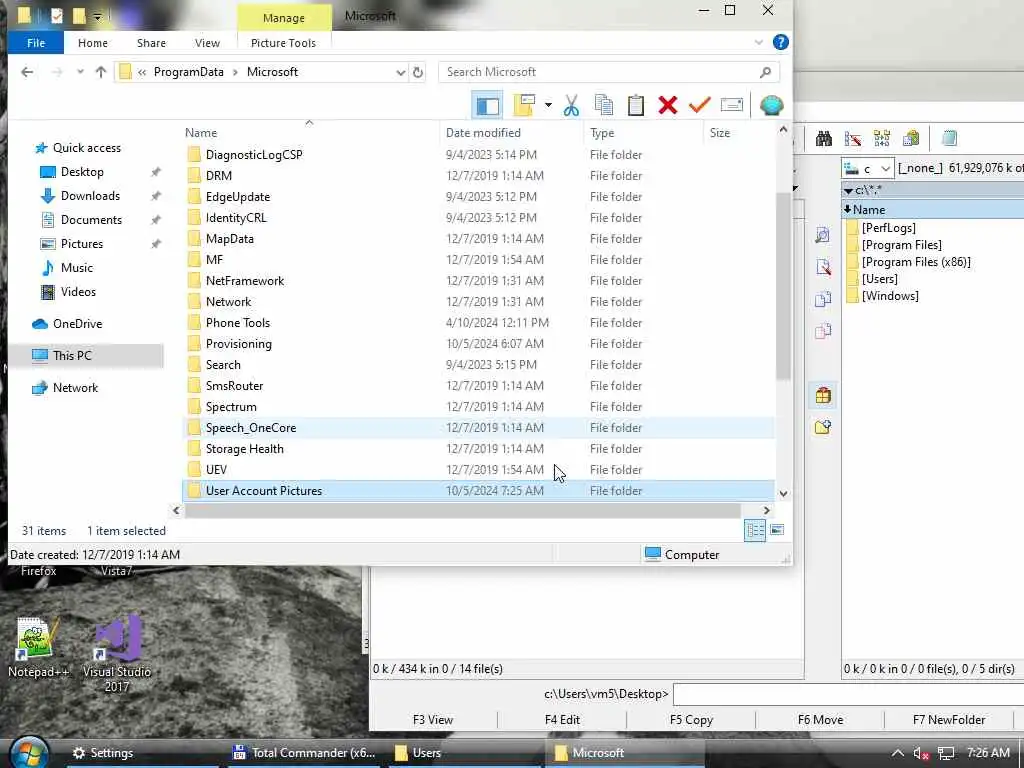
Task: Open the File tab in Explorer
Action: click(x=36, y=43)
